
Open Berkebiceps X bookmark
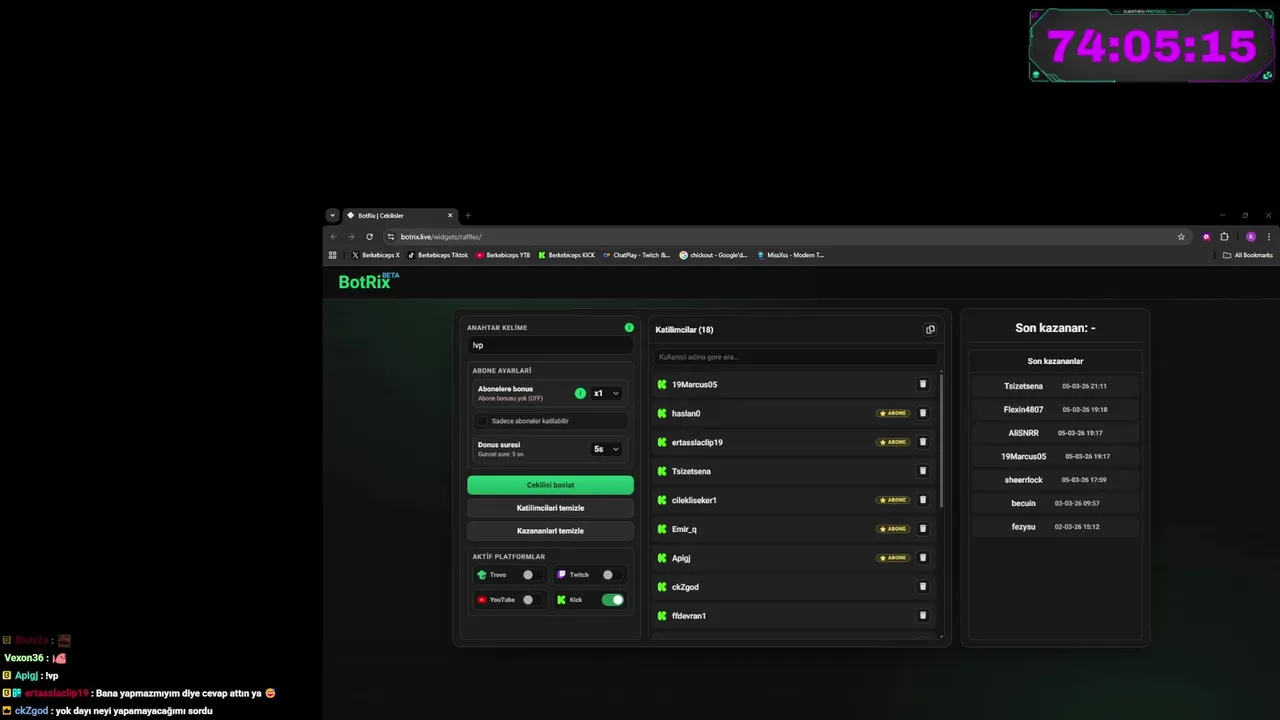[375, 255]
